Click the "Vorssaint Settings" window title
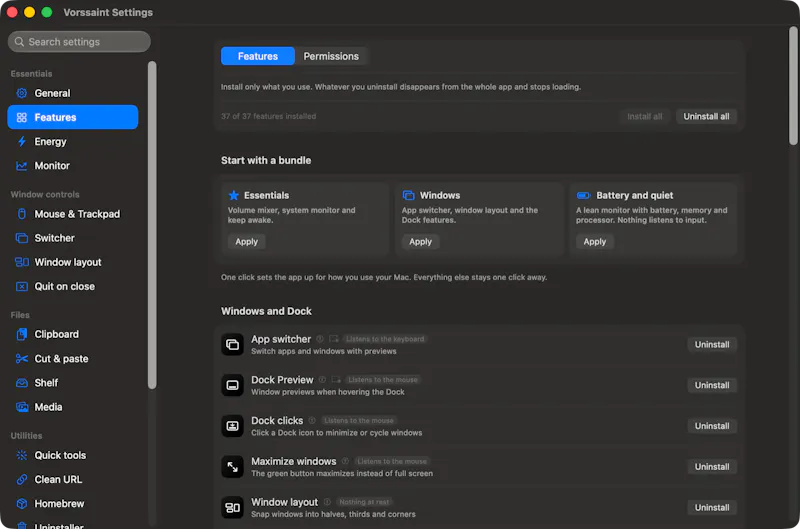This screenshot has height=529, width=800. [108, 12]
